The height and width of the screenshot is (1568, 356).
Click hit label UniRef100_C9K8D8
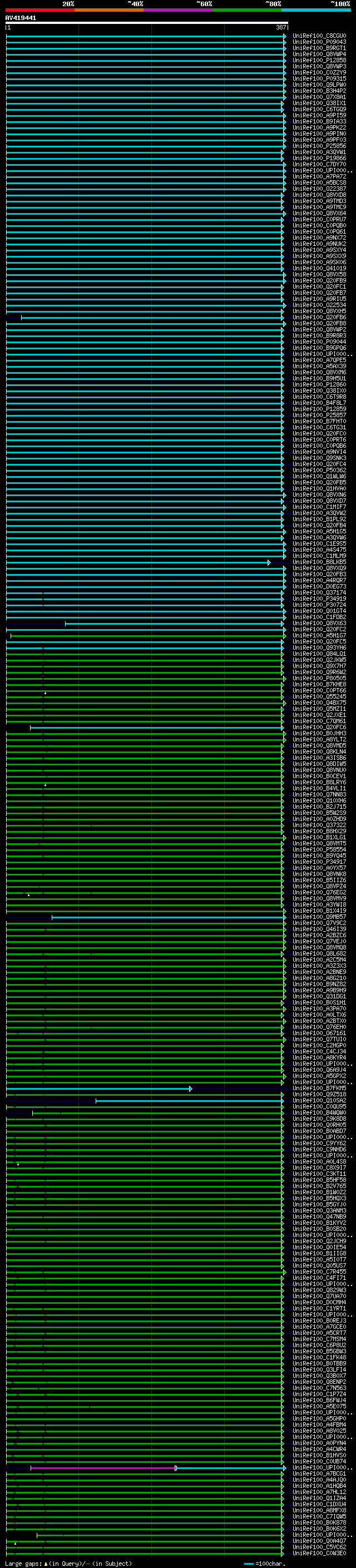click(x=319, y=1118)
